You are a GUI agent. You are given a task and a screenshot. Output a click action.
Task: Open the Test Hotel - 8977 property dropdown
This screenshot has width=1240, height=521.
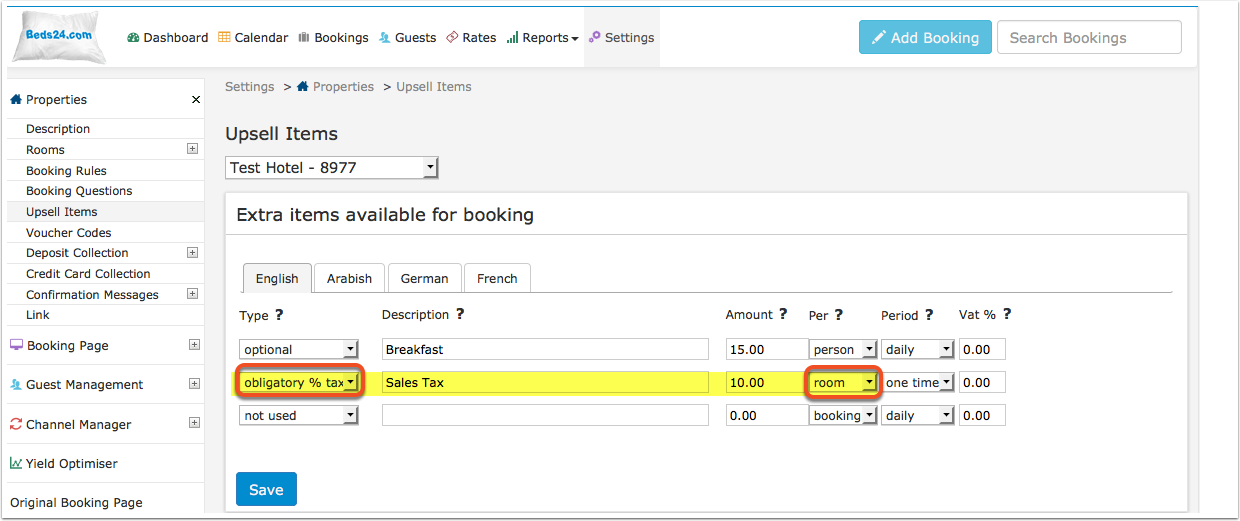point(332,168)
